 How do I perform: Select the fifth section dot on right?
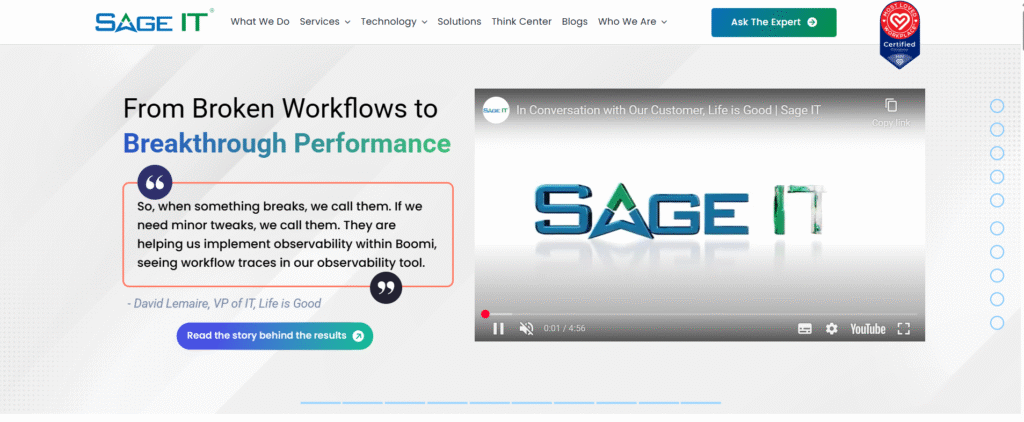(x=997, y=200)
